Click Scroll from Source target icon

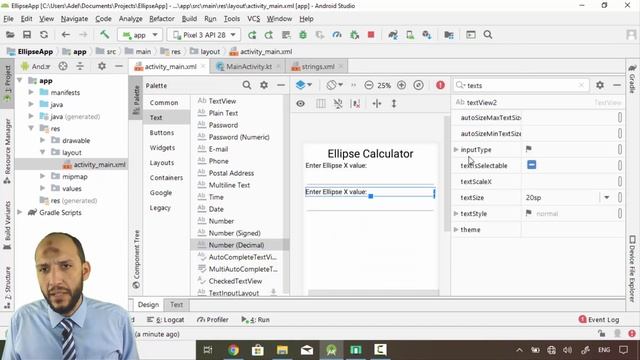coord(63,66)
